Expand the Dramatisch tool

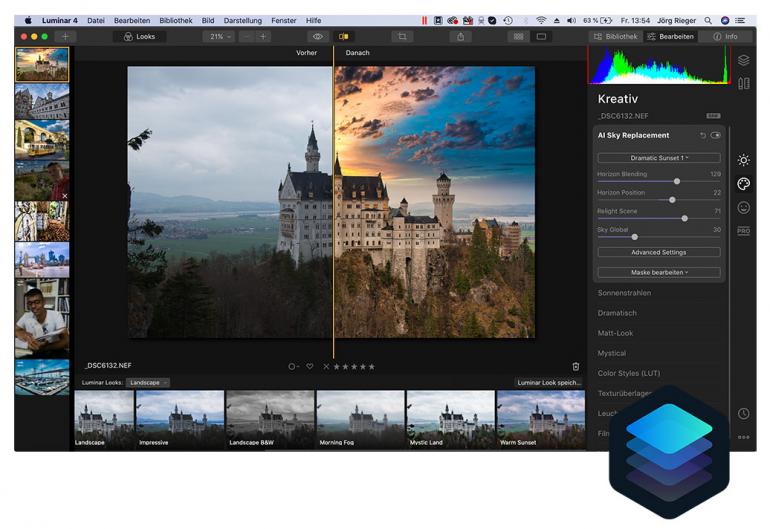pyautogui.click(x=617, y=313)
